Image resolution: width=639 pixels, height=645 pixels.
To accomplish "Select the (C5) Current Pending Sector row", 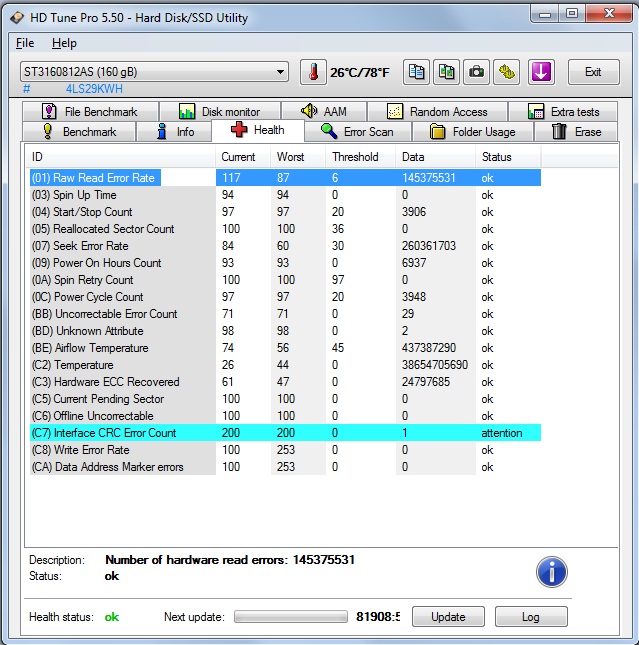I will [x=285, y=399].
